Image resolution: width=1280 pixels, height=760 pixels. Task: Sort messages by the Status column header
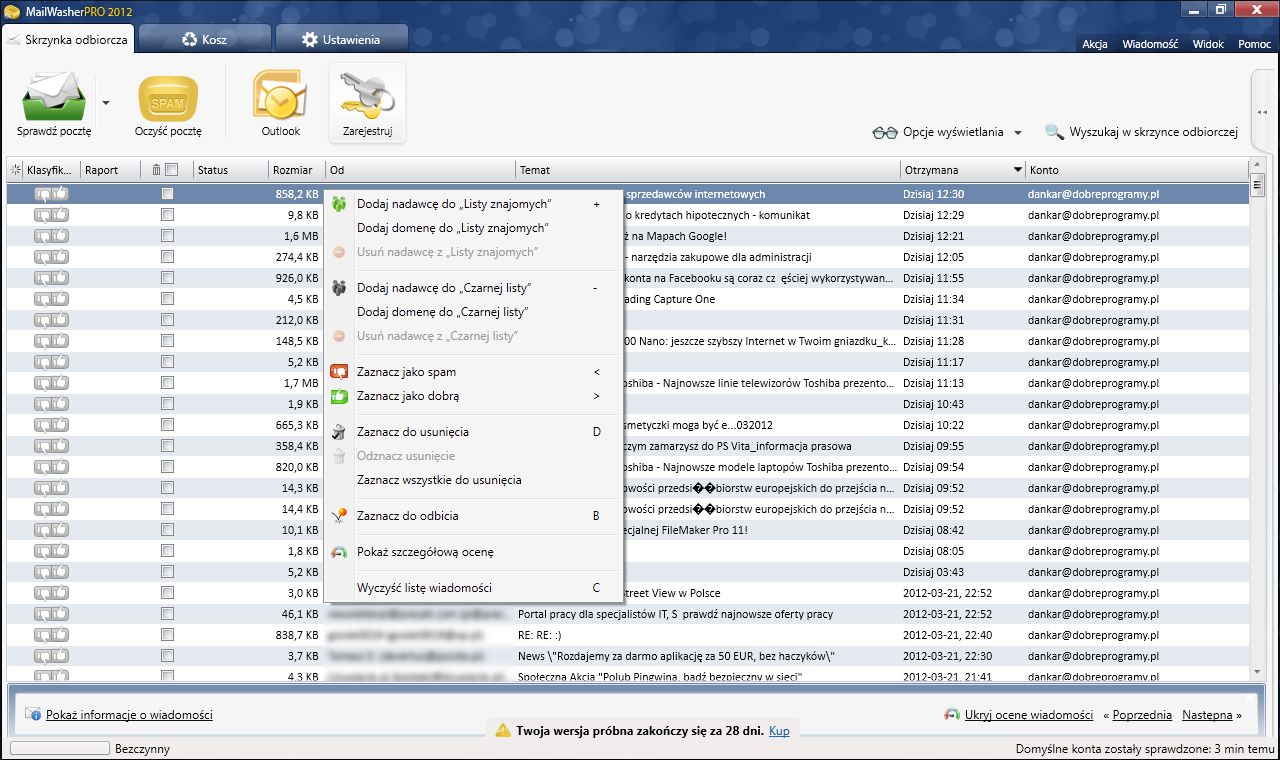coord(230,170)
